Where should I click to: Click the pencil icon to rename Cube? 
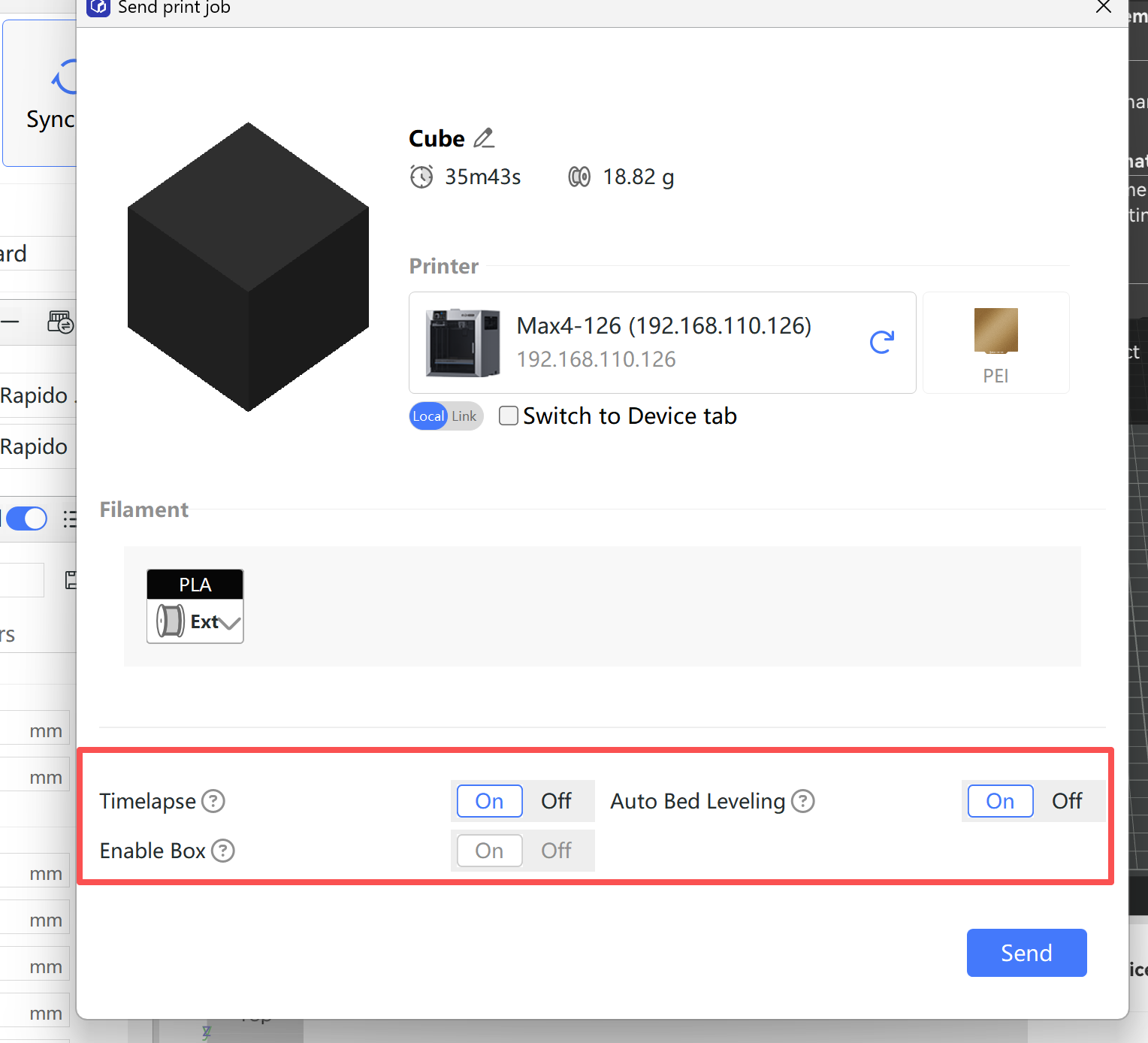484,138
